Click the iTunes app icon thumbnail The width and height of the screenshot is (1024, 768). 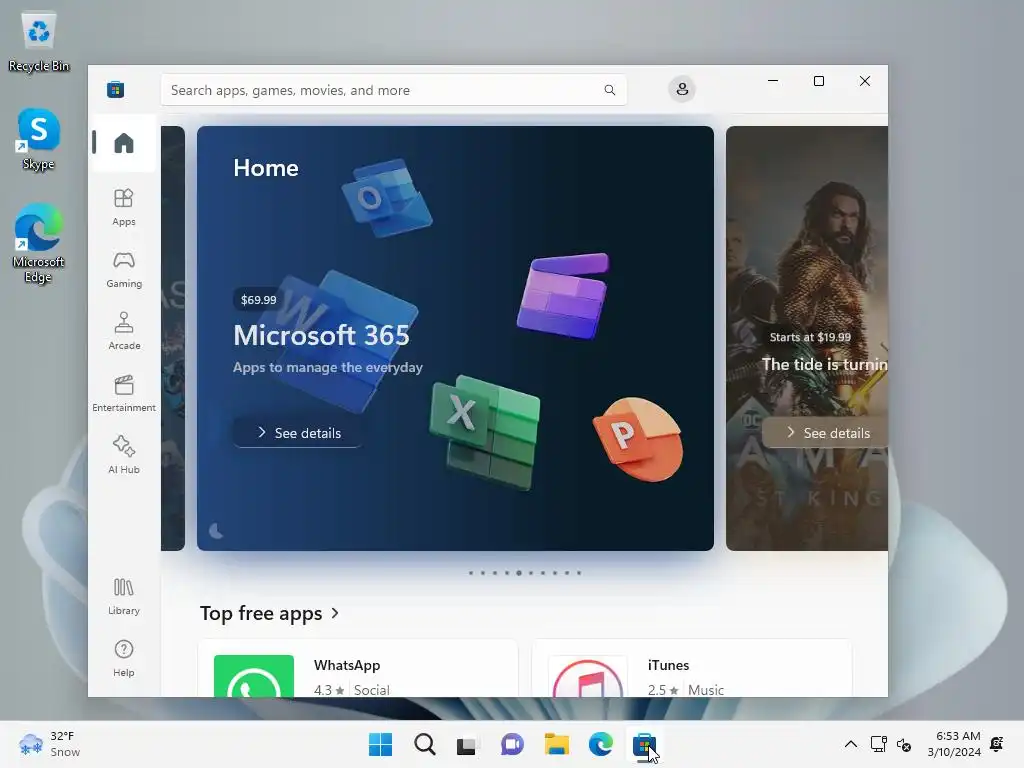click(588, 676)
